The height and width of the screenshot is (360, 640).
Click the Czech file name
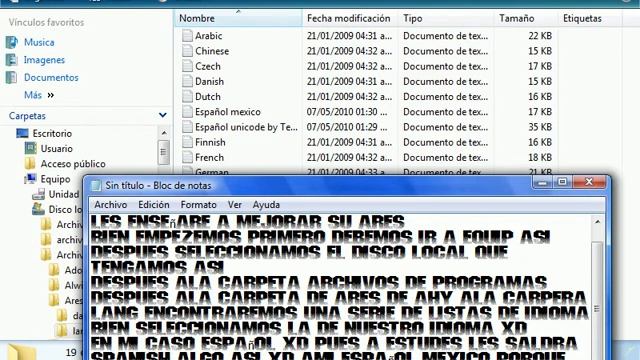pos(208,66)
